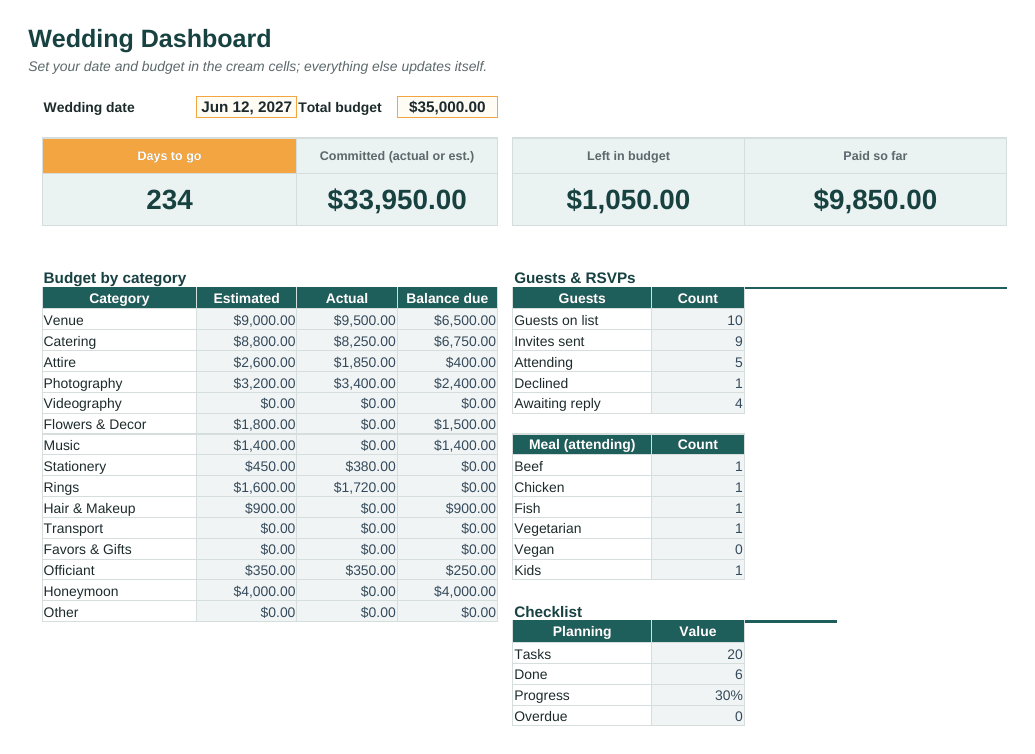Screen dimensions: 1035x754
Task: Select the Progress value 30%
Action: click(x=698, y=695)
